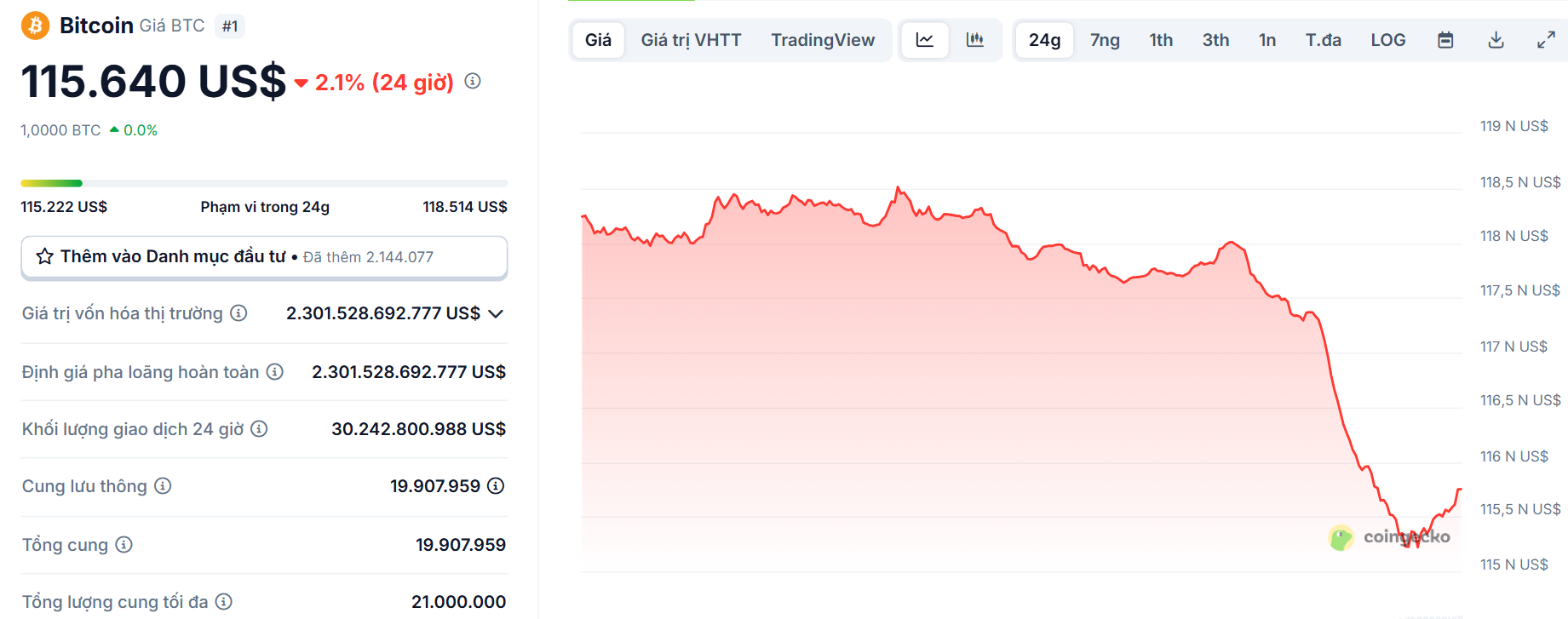Expand the market cap details chevron

click(x=495, y=313)
